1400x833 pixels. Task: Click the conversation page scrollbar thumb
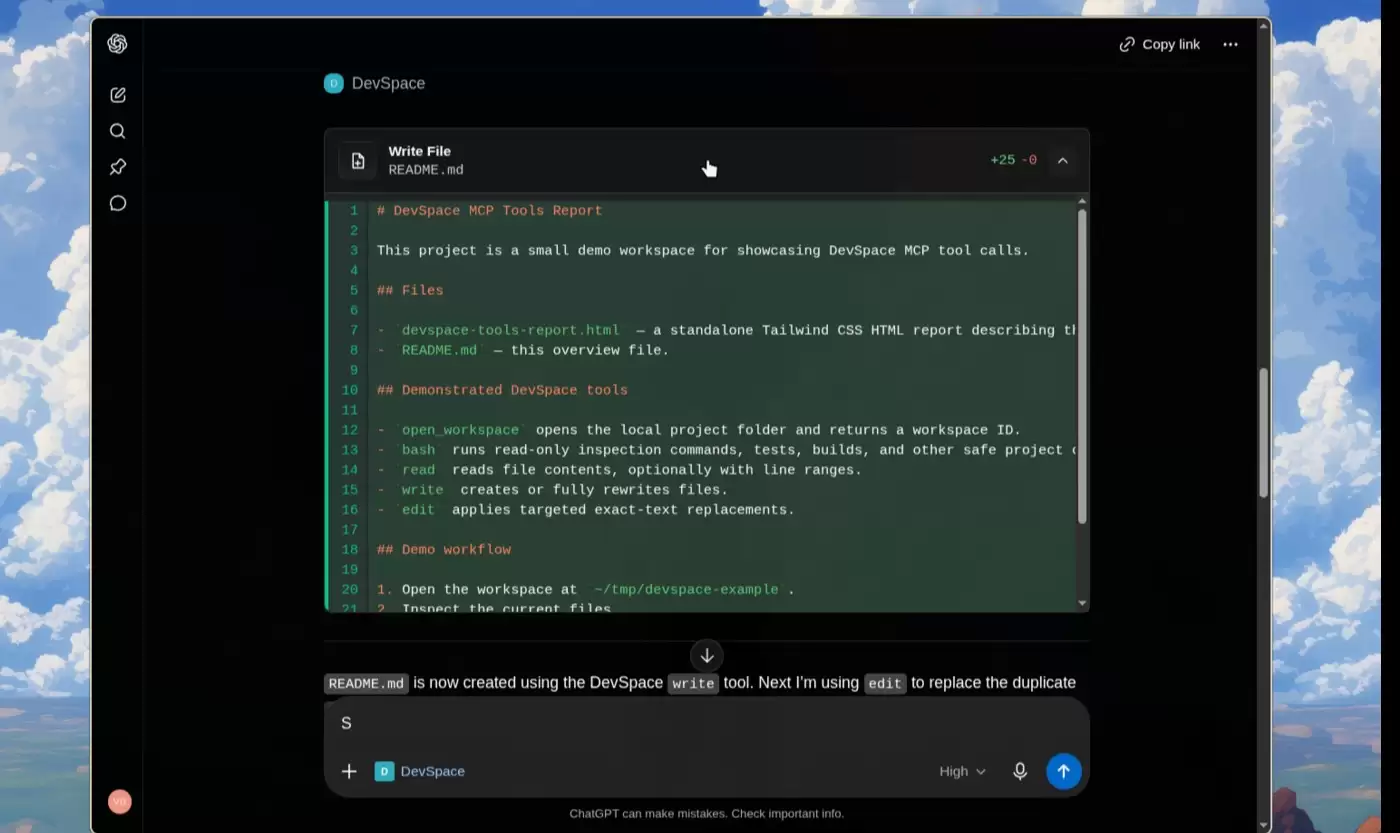pyautogui.click(x=1263, y=432)
